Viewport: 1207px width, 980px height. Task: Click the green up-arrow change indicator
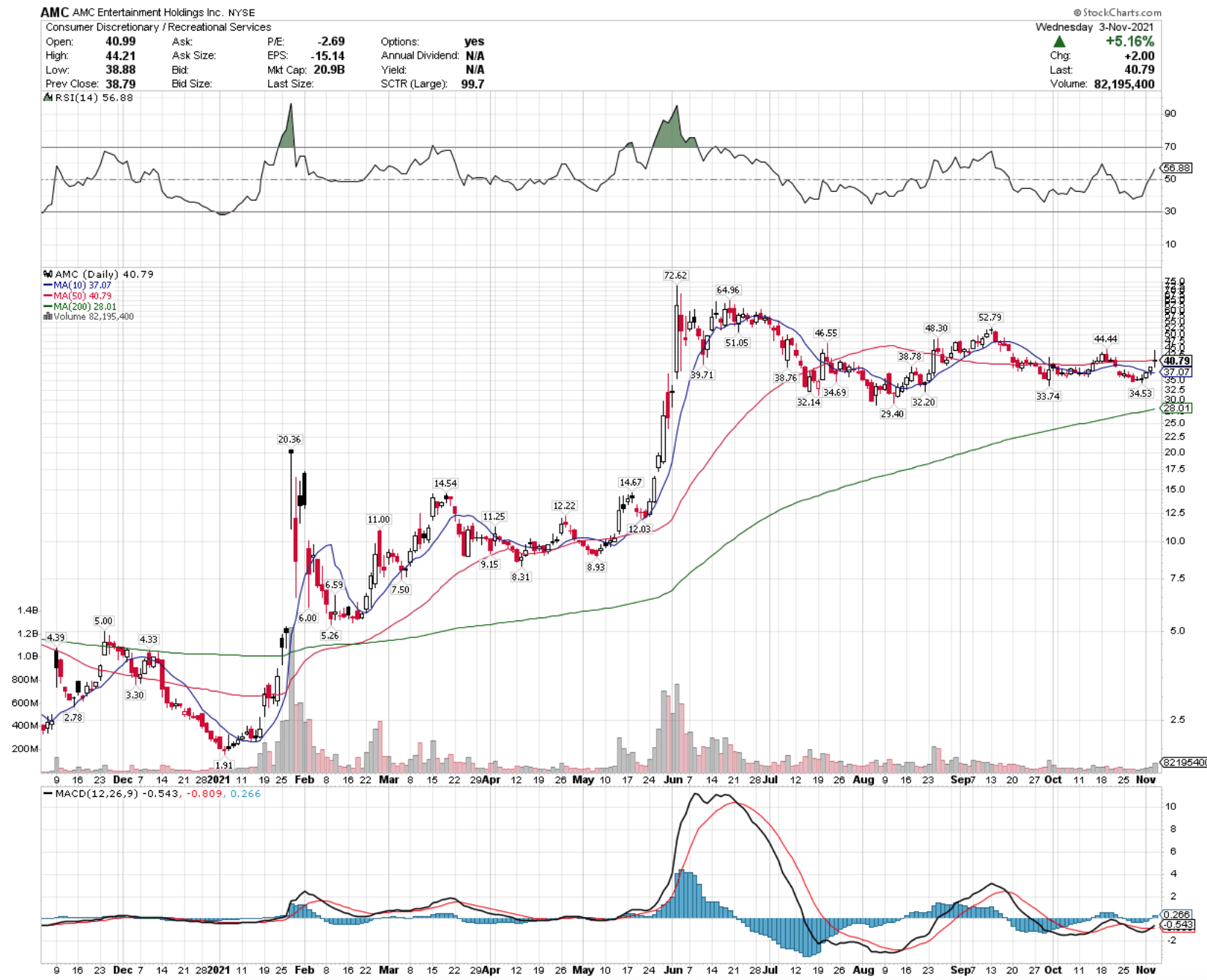[x=1059, y=42]
